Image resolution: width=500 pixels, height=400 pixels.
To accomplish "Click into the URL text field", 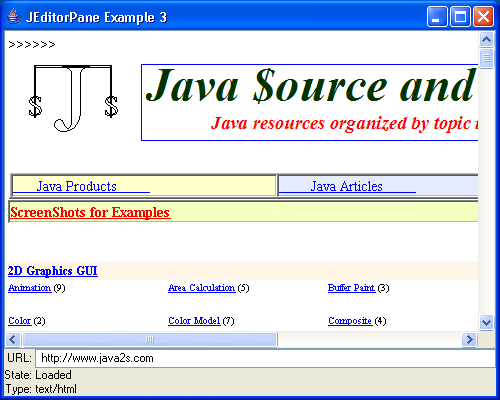I will [x=265, y=358].
